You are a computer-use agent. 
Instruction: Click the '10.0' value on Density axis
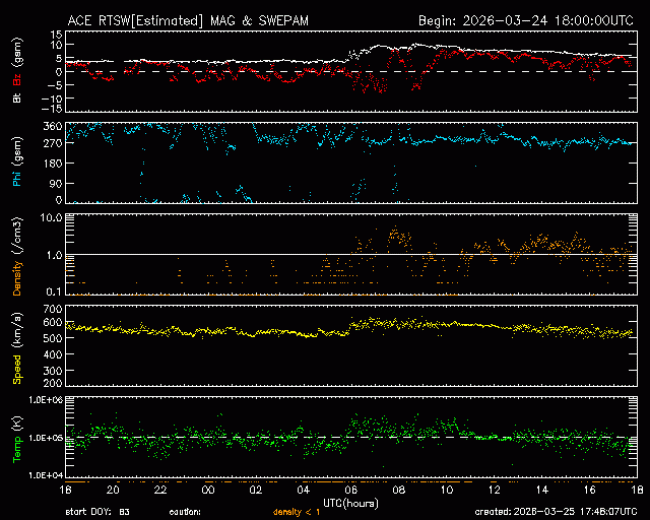(51, 218)
